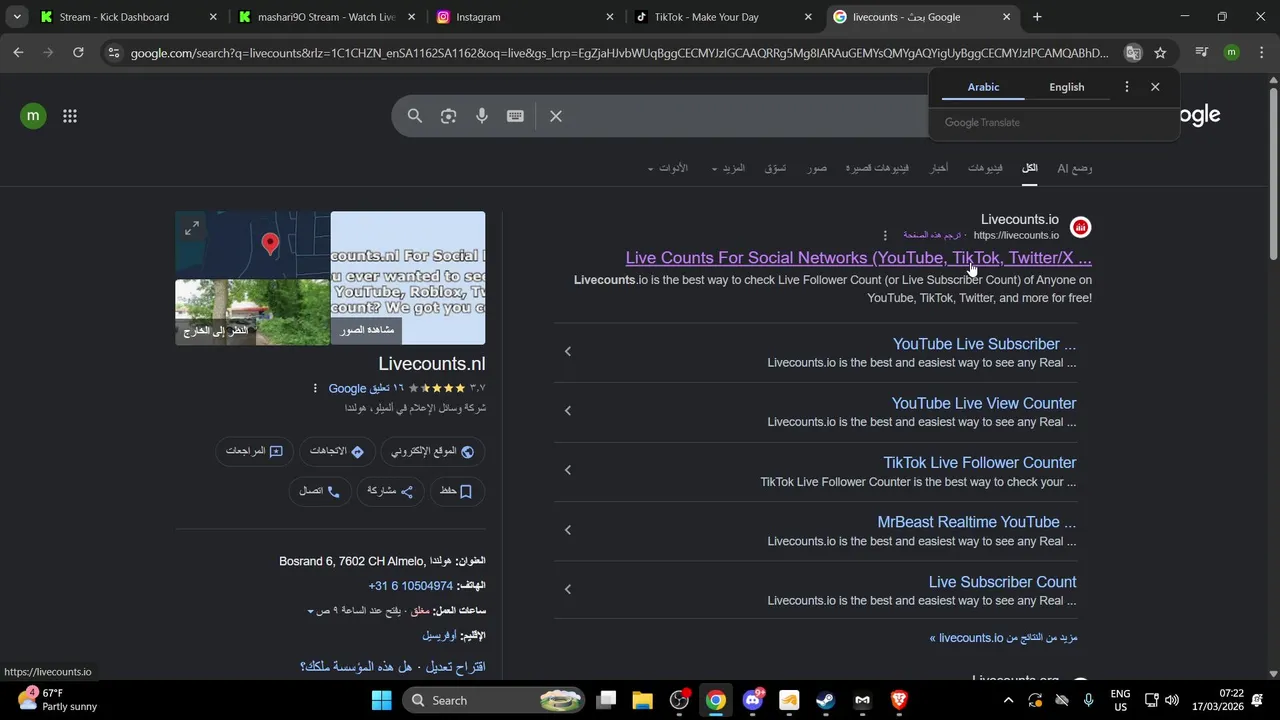1280x720 pixels.
Task: Click Reviews (المراجعات) button in business panel
Action: 254,451
